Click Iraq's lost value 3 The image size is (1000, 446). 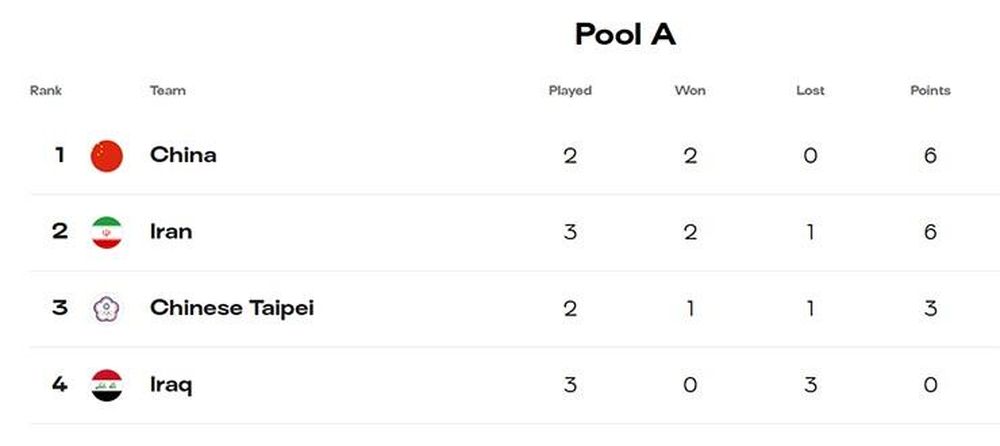811,385
